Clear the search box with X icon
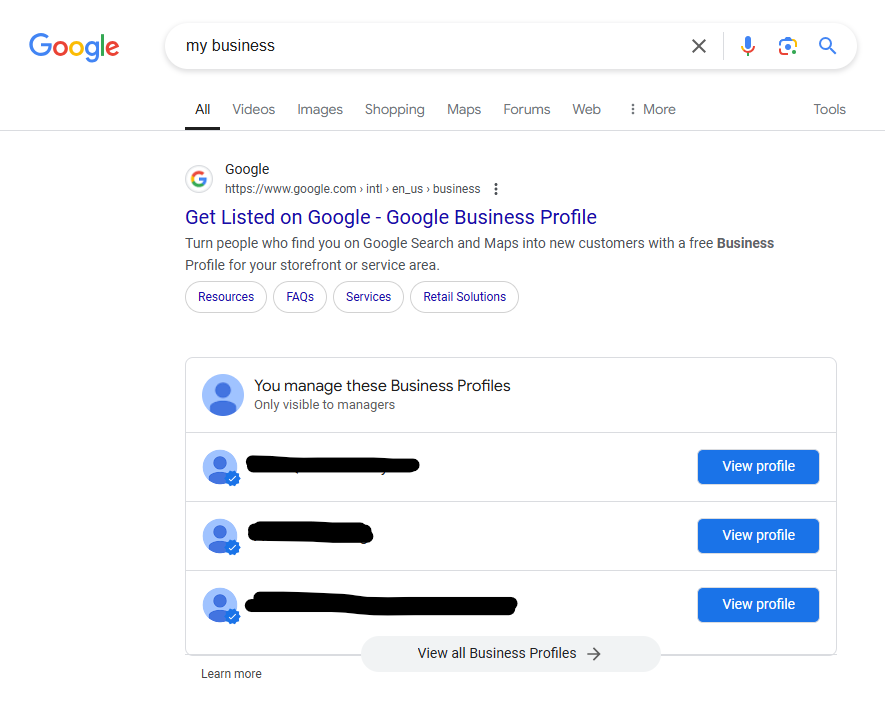Viewport: 885px width, 707px height. pos(699,46)
